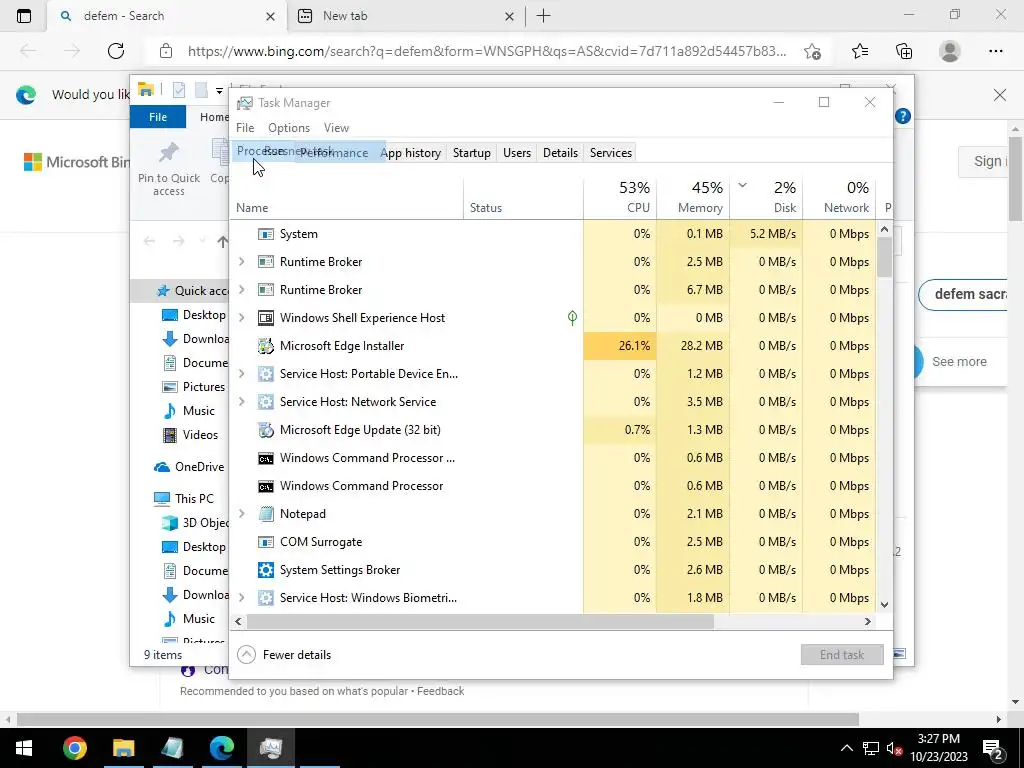
Task: Click the taskbar clock showing 3:27 PM
Action: pos(938,748)
